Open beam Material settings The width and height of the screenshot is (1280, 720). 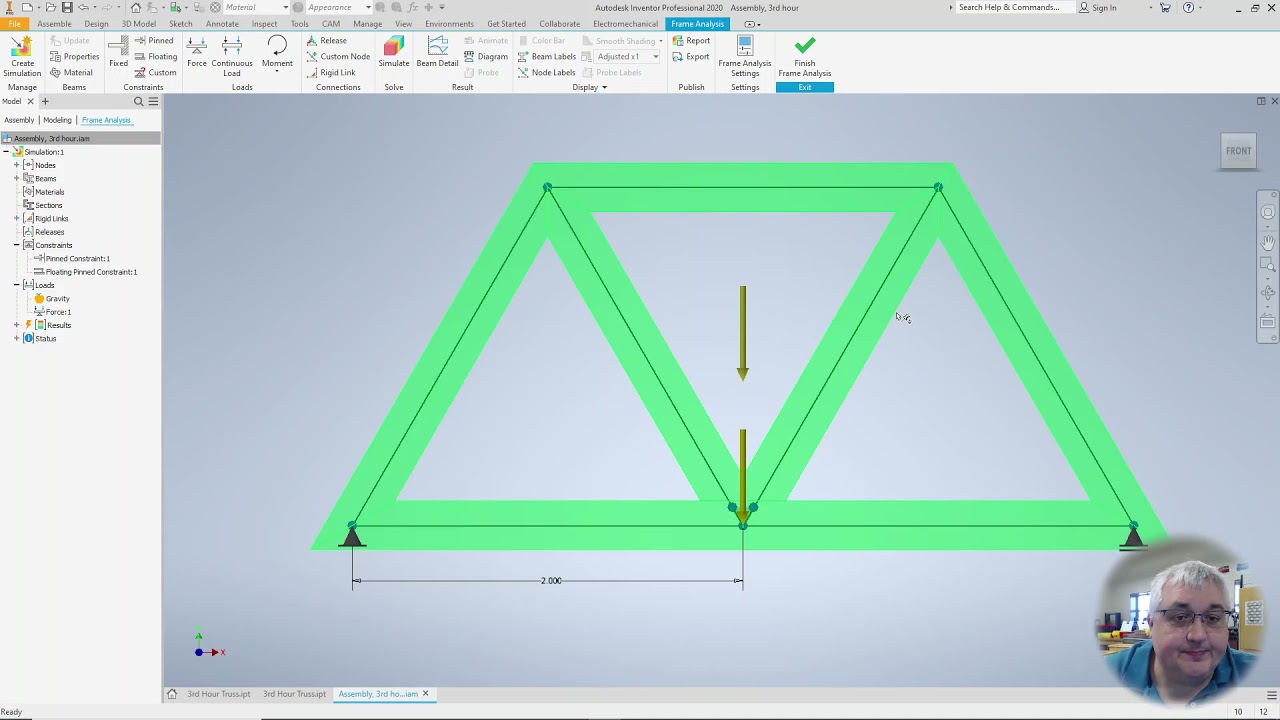tap(71, 73)
